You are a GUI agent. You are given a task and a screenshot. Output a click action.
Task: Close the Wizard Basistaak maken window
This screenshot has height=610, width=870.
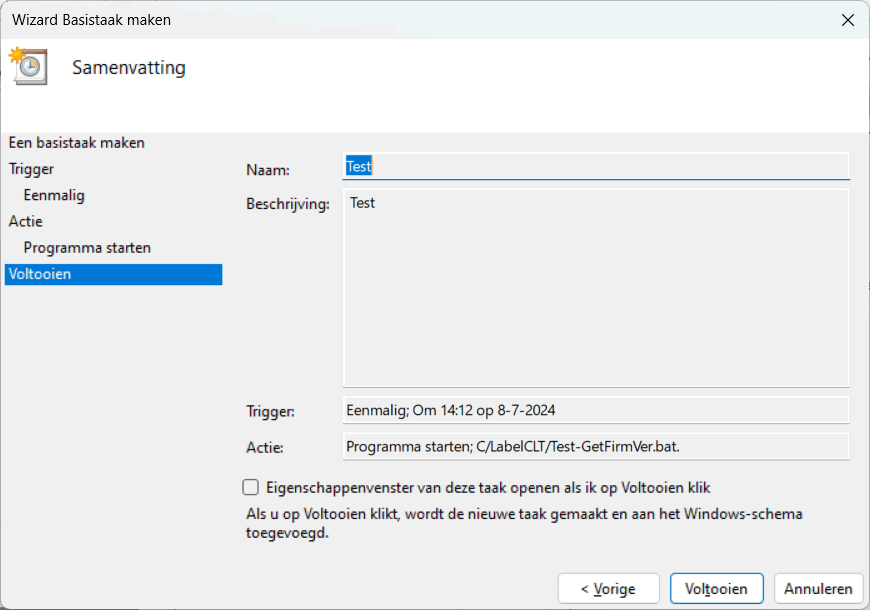(847, 19)
